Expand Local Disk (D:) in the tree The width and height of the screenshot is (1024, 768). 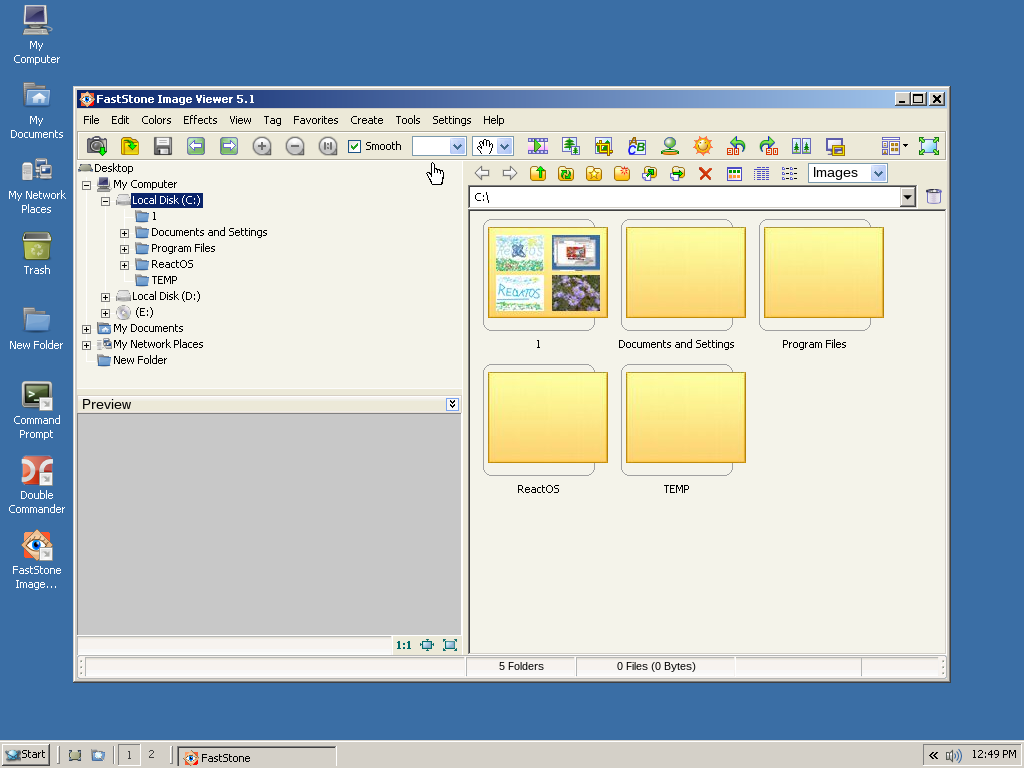point(105,297)
